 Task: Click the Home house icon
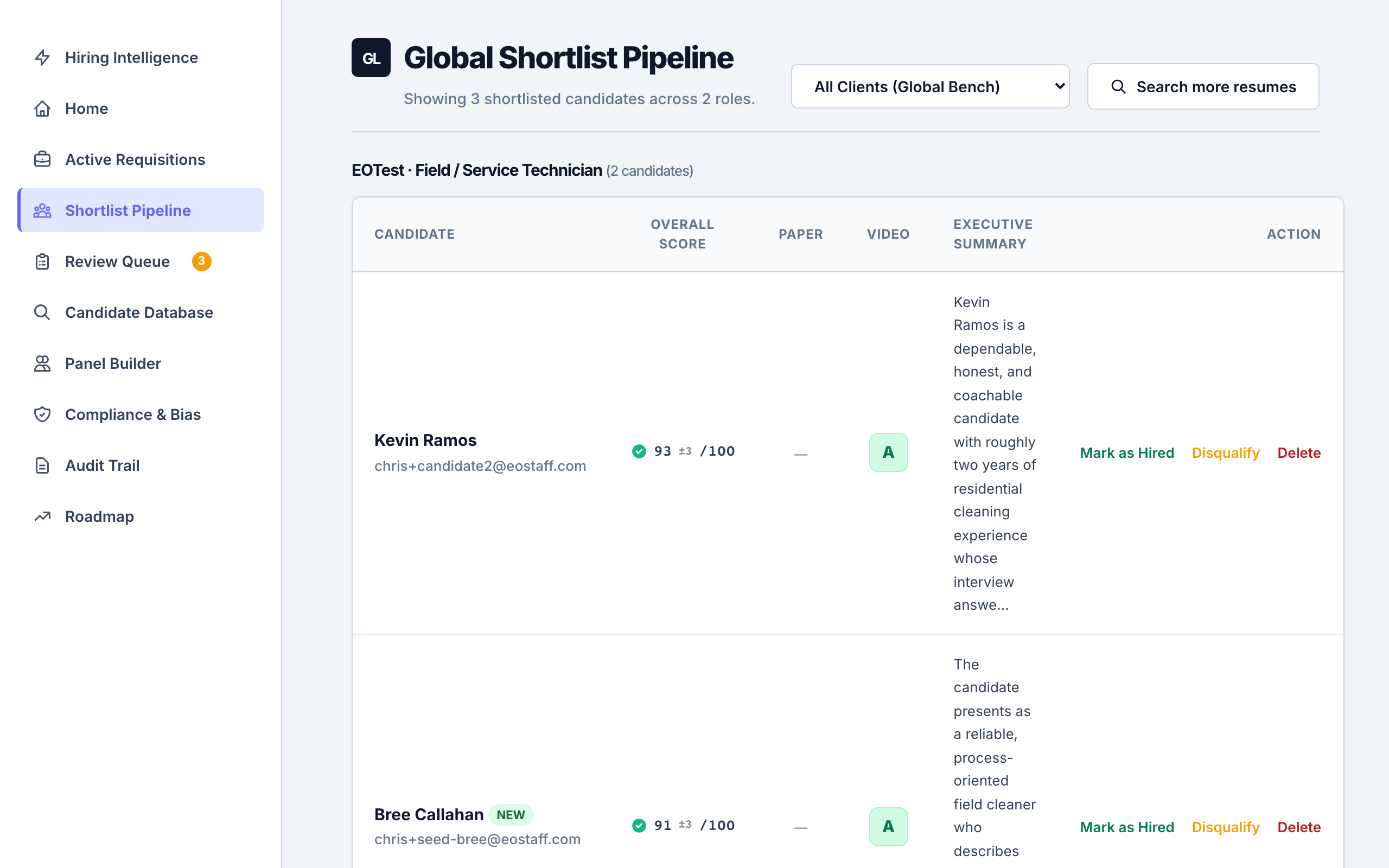[x=42, y=108]
